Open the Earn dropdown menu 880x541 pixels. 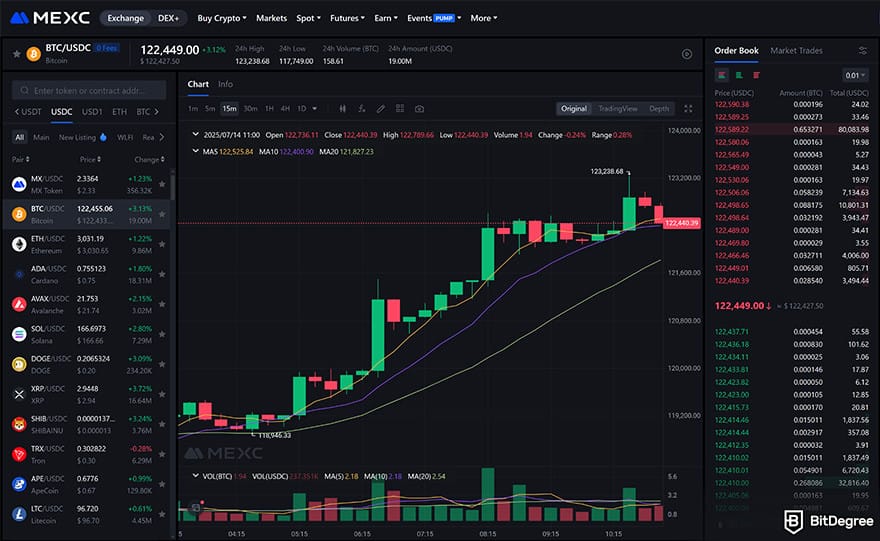[386, 18]
